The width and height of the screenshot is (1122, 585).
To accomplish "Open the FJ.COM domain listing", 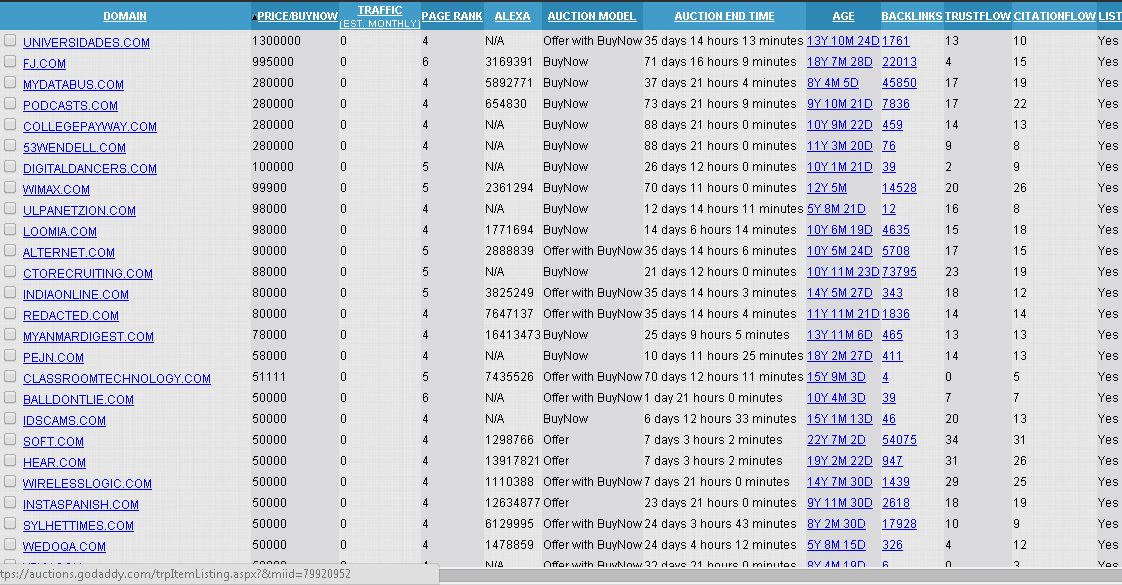I will [44, 63].
